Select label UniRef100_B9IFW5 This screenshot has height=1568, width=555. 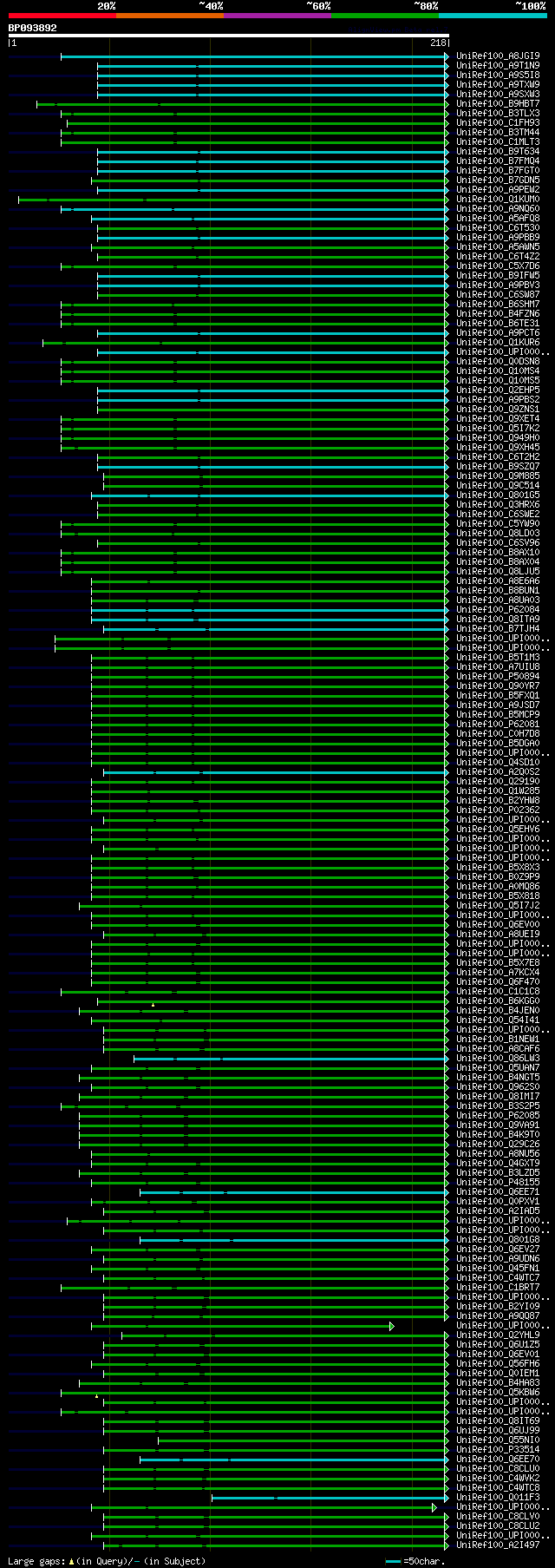(498, 276)
